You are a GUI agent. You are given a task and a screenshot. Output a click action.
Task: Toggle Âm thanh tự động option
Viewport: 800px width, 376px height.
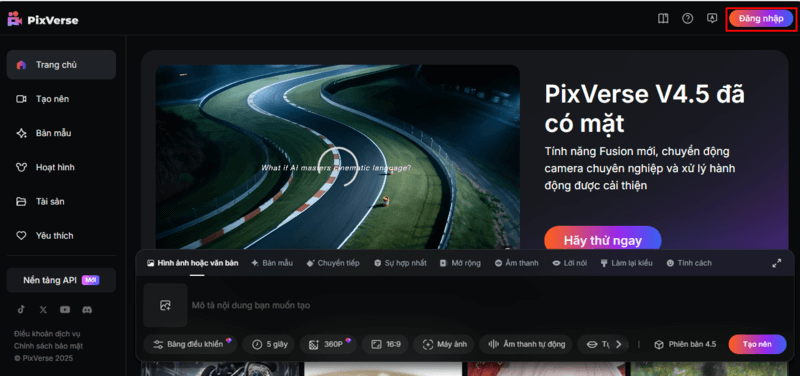coord(526,344)
